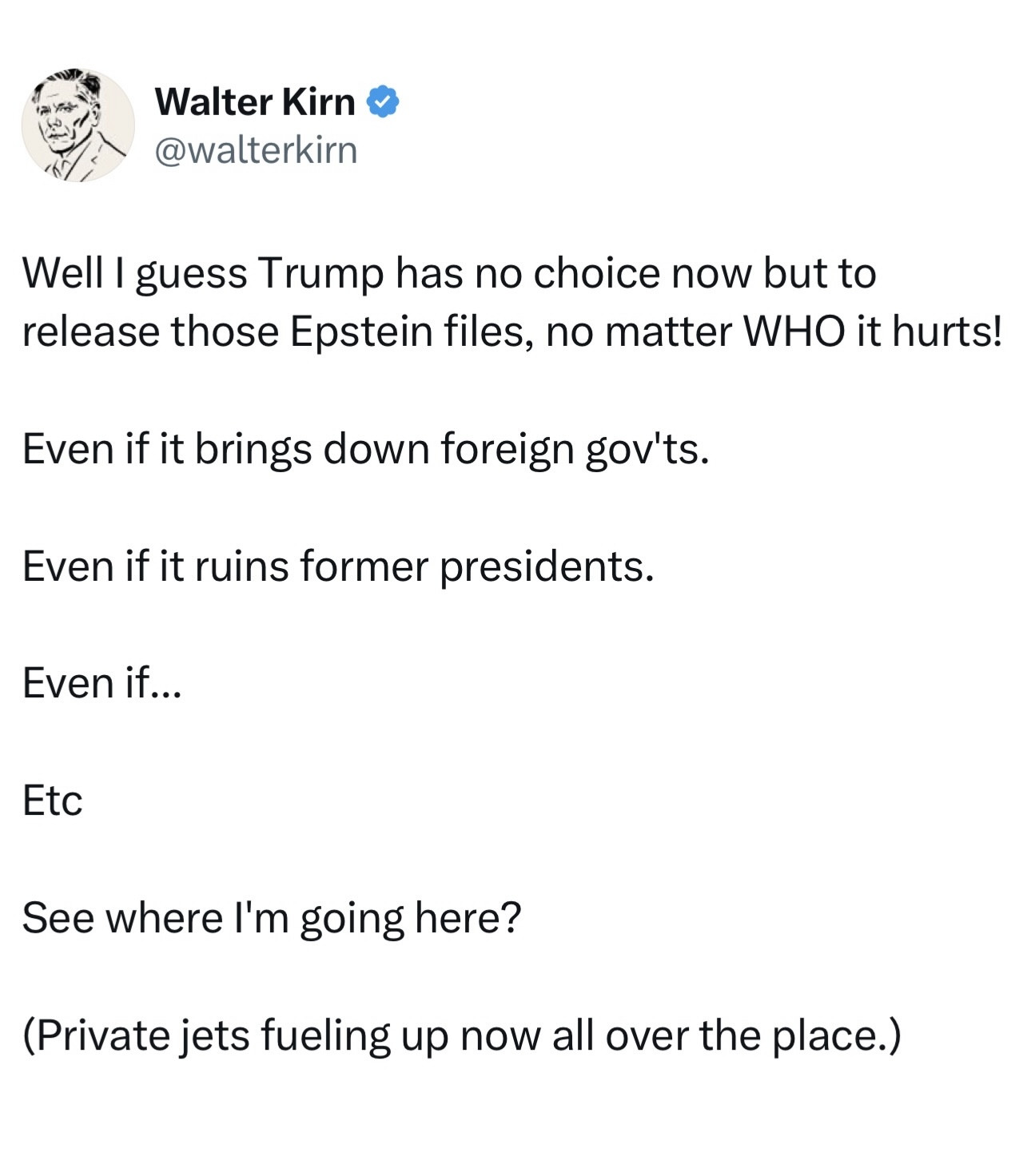Click the word "Trump" in the tweet

tap(320, 274)
